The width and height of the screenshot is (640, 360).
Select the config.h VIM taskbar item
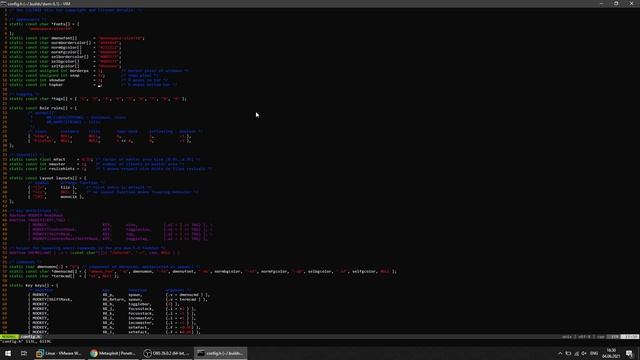[221, 353]
